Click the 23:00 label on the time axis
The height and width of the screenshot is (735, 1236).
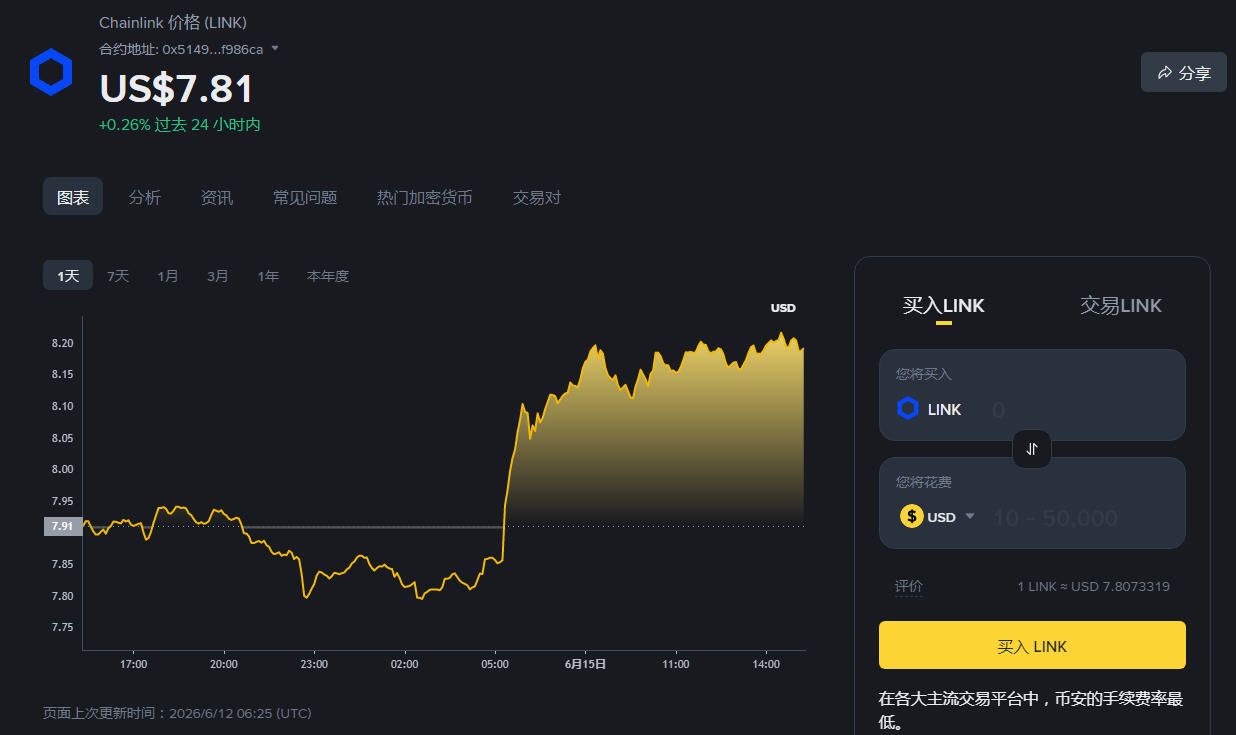click(x=314, y=663)
